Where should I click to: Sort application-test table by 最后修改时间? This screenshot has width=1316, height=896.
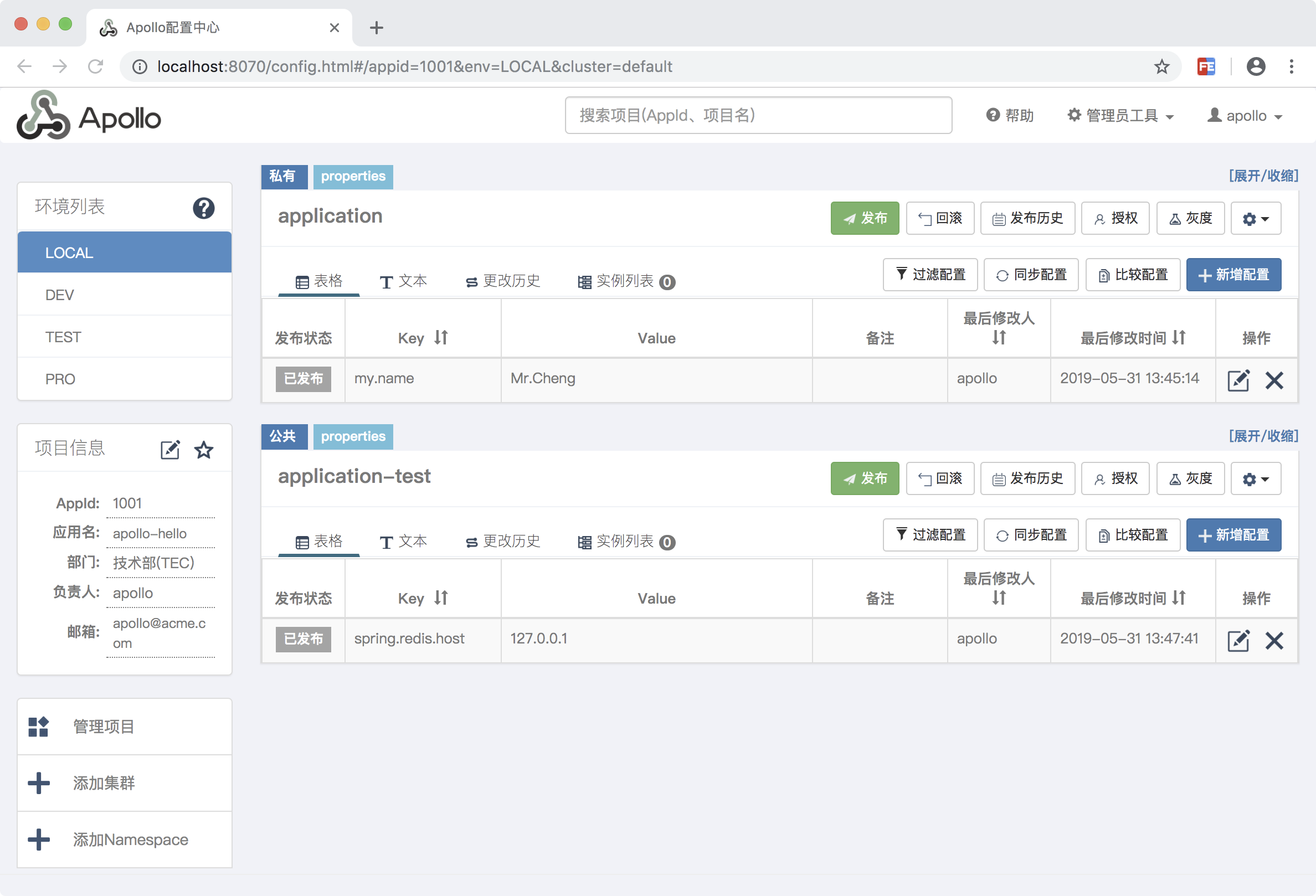(1179, 597)
